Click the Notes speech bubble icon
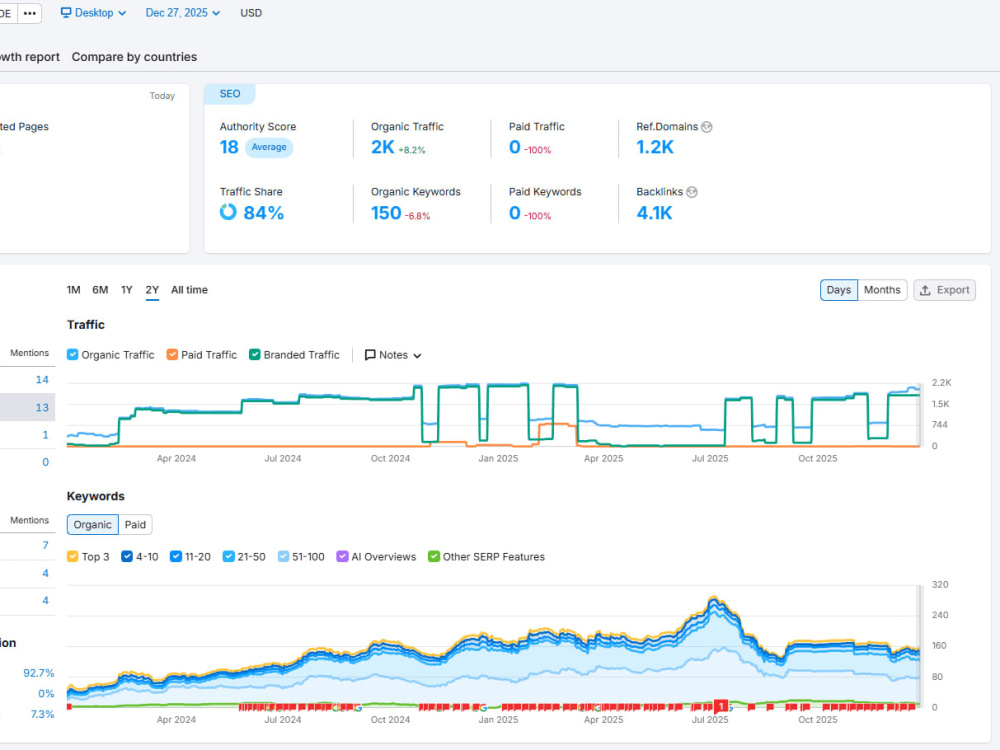1000x750 pixels. pyautogui.click(x=370, y=355)
